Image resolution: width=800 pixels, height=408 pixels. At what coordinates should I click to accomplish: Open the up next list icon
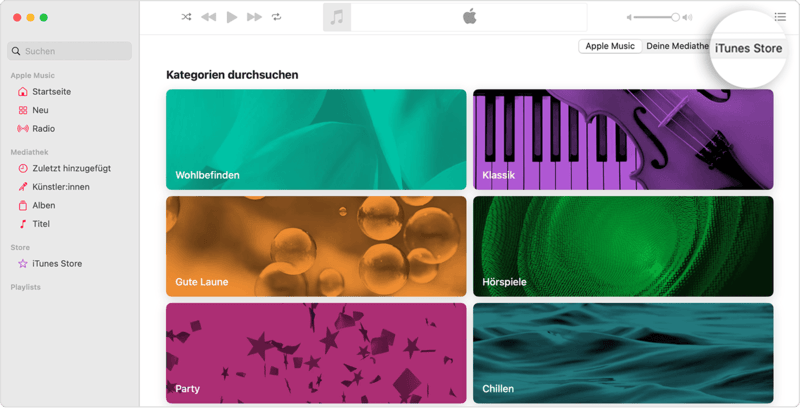point(780,17)
